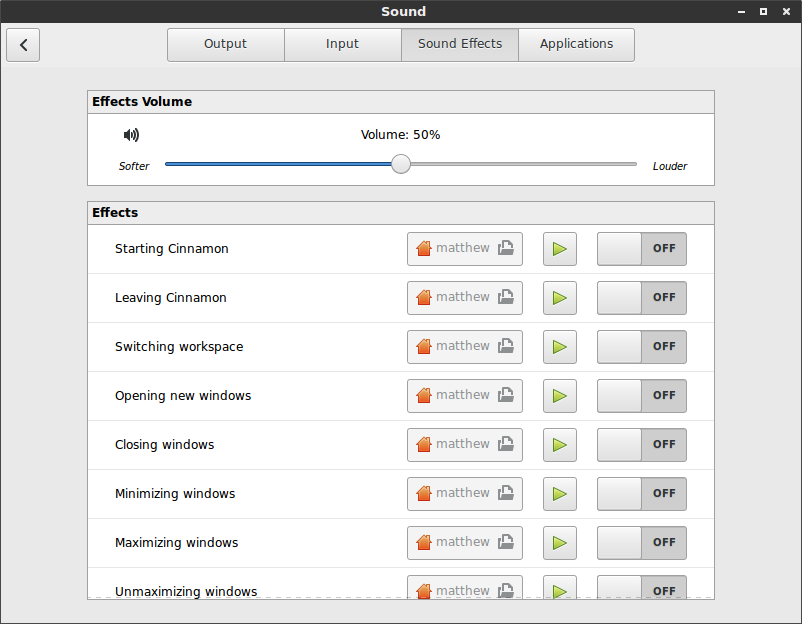This screenshot has height=624, width=802.
Task: Play the Switching workspace sound
Action: pyautogui.click(x=560, y=347)
